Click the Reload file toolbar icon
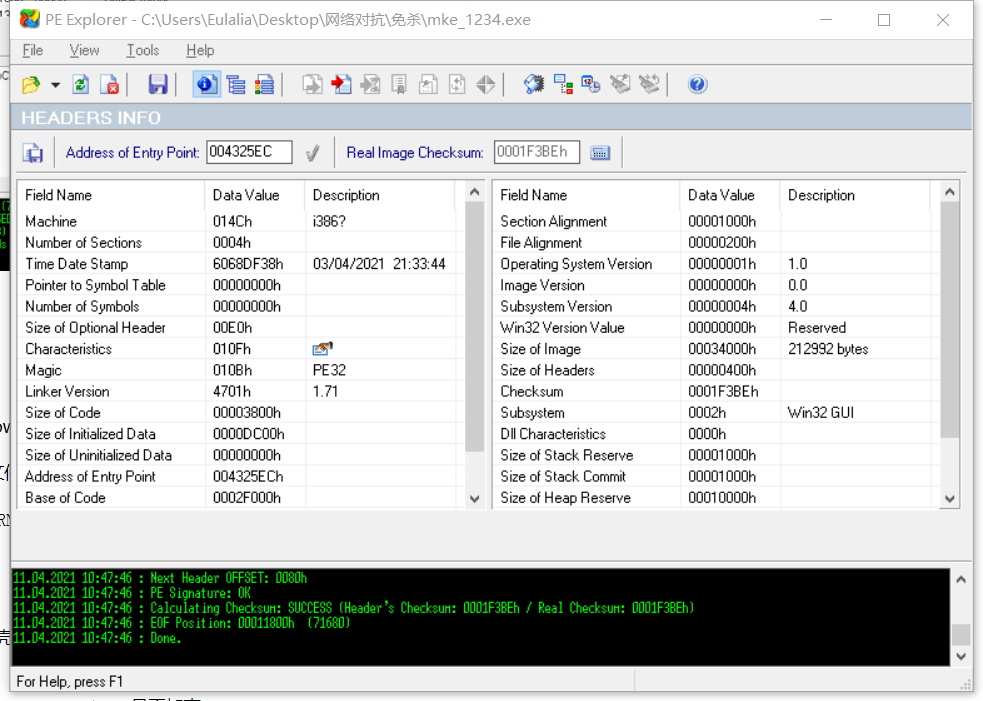 (x=81, y=85)
